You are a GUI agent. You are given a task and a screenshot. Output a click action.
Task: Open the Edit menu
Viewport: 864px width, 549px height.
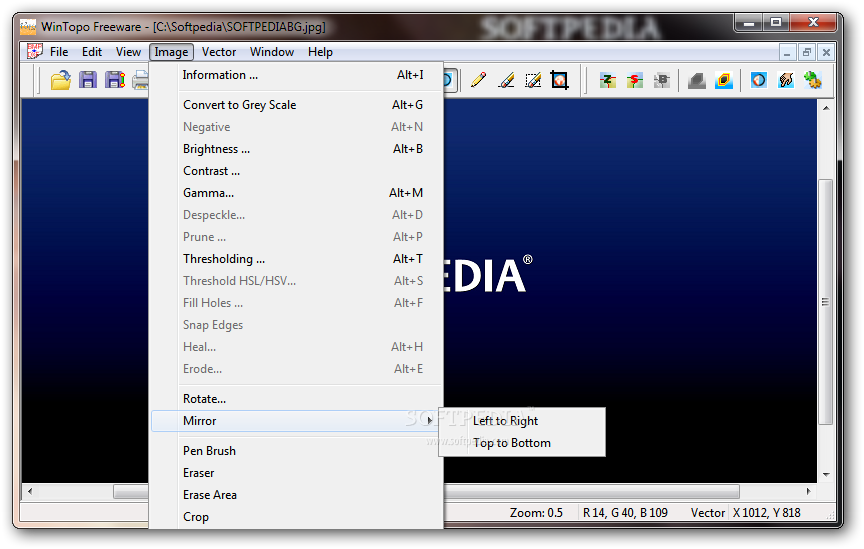[x=92, y=52]
